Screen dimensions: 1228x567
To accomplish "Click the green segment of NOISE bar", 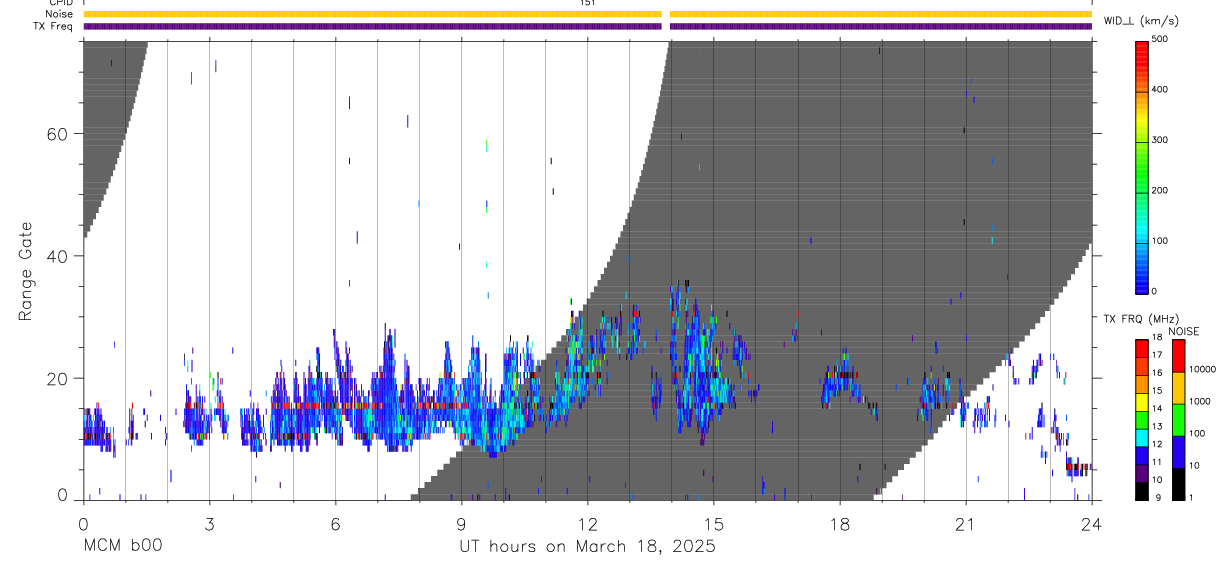I will (1178, 419).
